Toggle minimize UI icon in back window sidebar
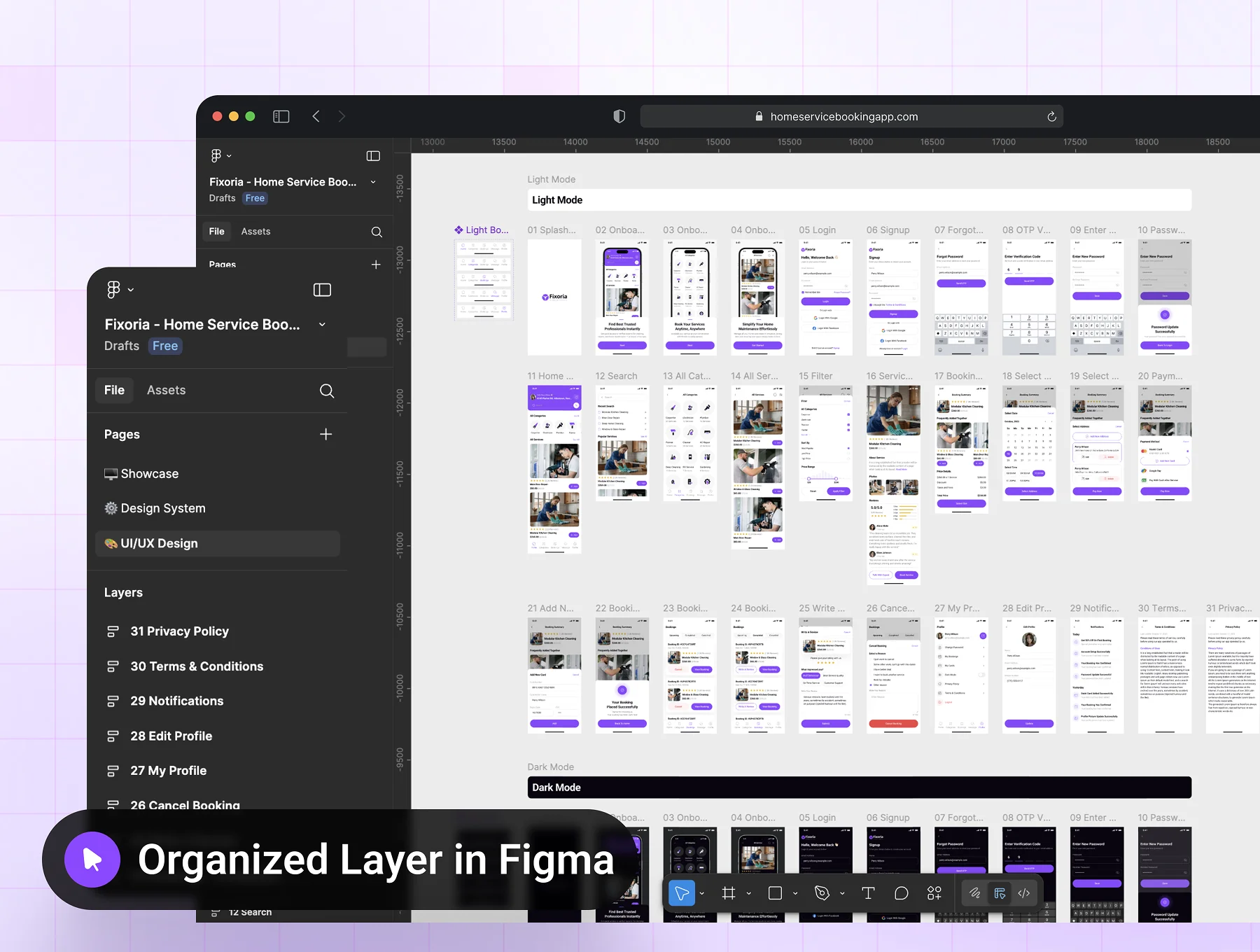This screenshot has width=1260, height=952. pos(373,155)
